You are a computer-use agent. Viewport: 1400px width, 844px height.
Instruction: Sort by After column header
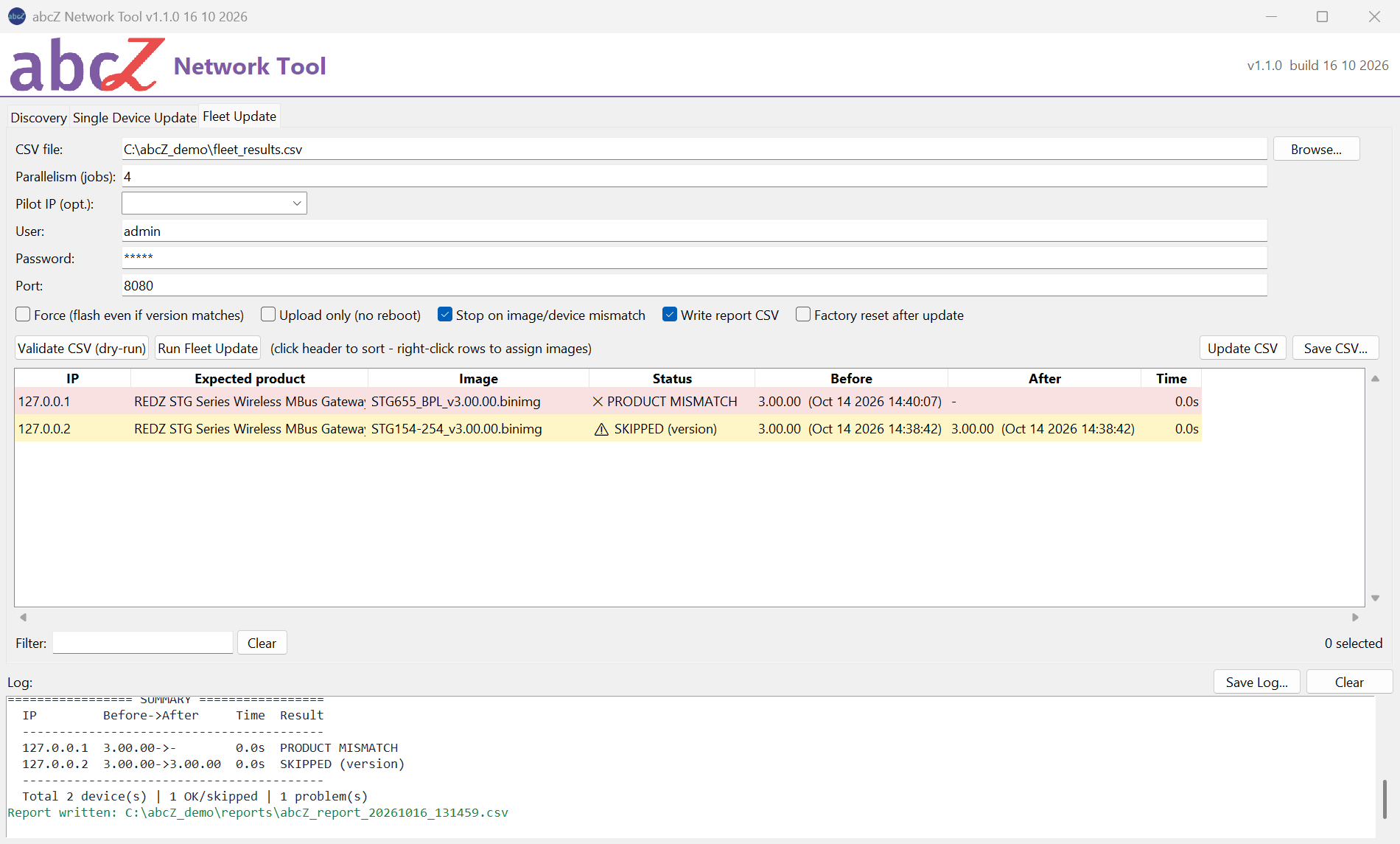click(1044, 378)
